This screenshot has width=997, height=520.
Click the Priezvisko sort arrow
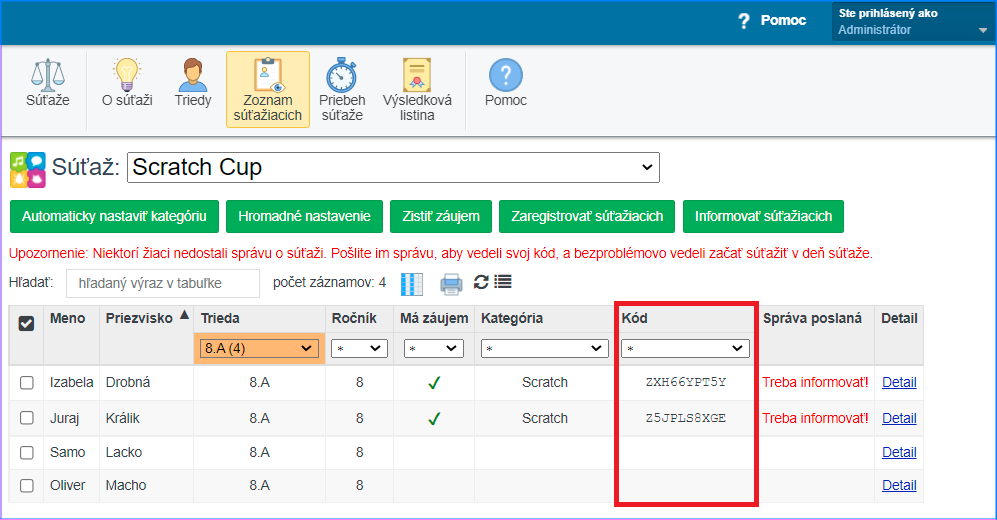tap(184, 315)
